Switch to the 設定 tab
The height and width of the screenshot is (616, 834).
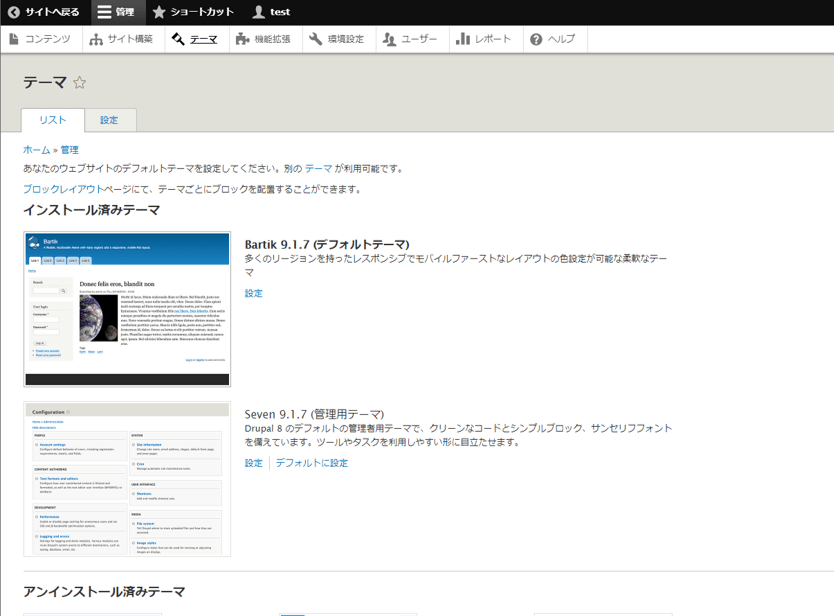(109, 120)
